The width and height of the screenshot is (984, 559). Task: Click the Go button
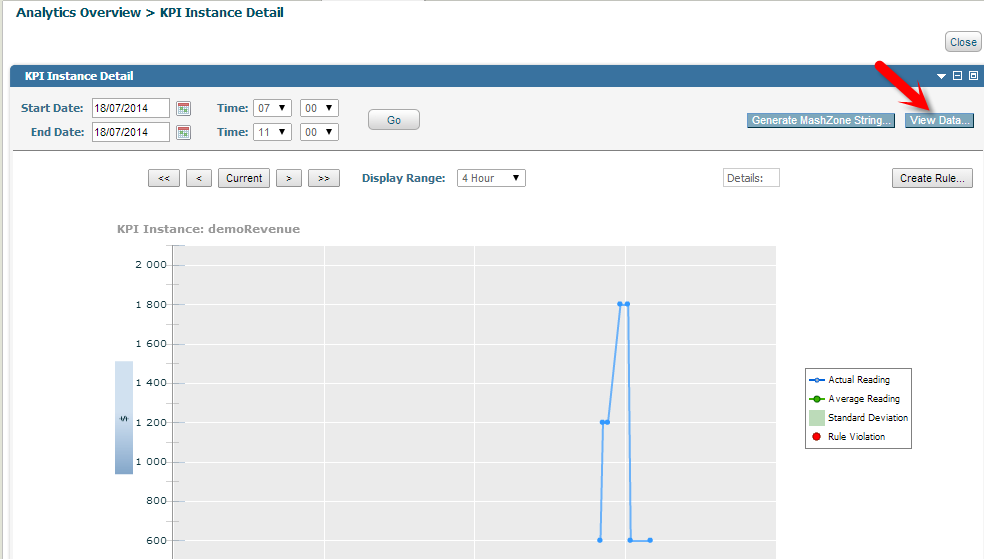[394, 120]
